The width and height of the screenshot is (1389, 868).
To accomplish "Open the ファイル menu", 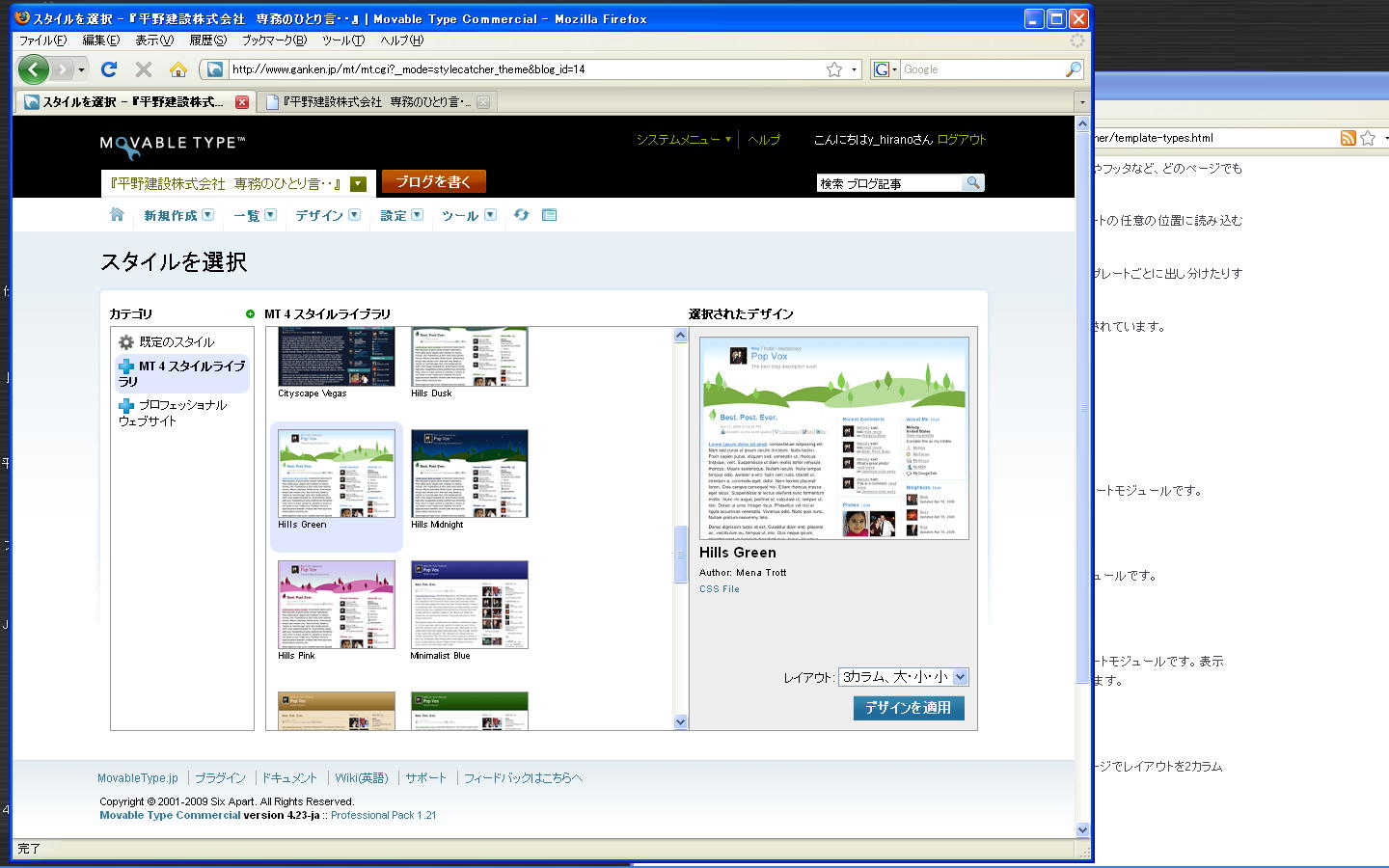I will [x=42, y=41].
